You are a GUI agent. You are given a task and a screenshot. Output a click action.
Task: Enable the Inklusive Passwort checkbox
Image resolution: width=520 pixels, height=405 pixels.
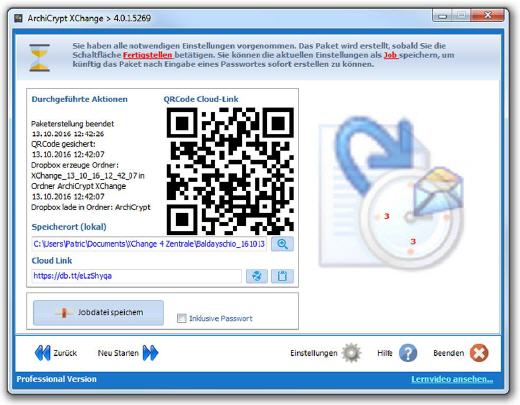point(182,318)
